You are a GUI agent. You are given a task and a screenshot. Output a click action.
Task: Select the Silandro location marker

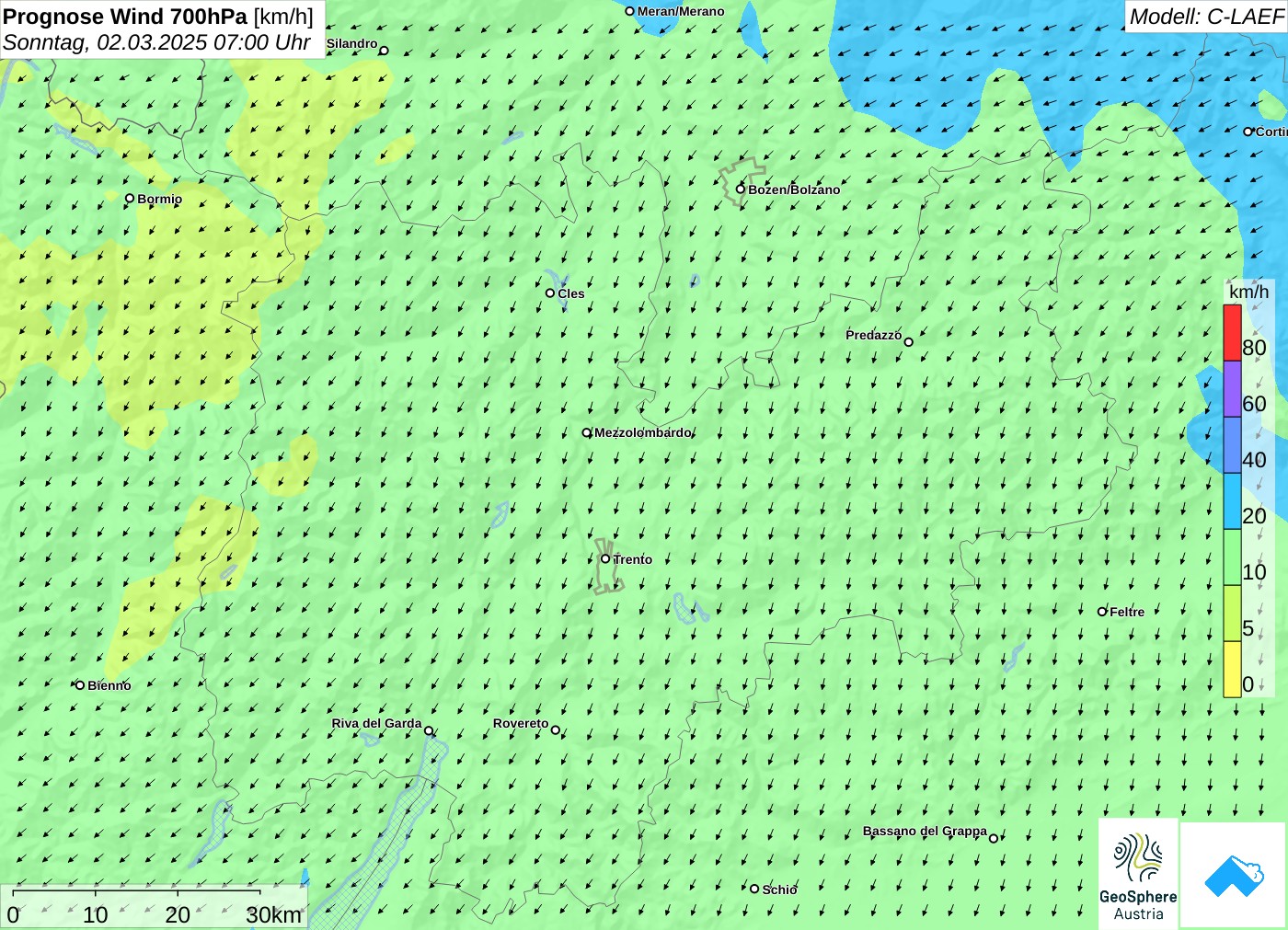pos(384,51)
